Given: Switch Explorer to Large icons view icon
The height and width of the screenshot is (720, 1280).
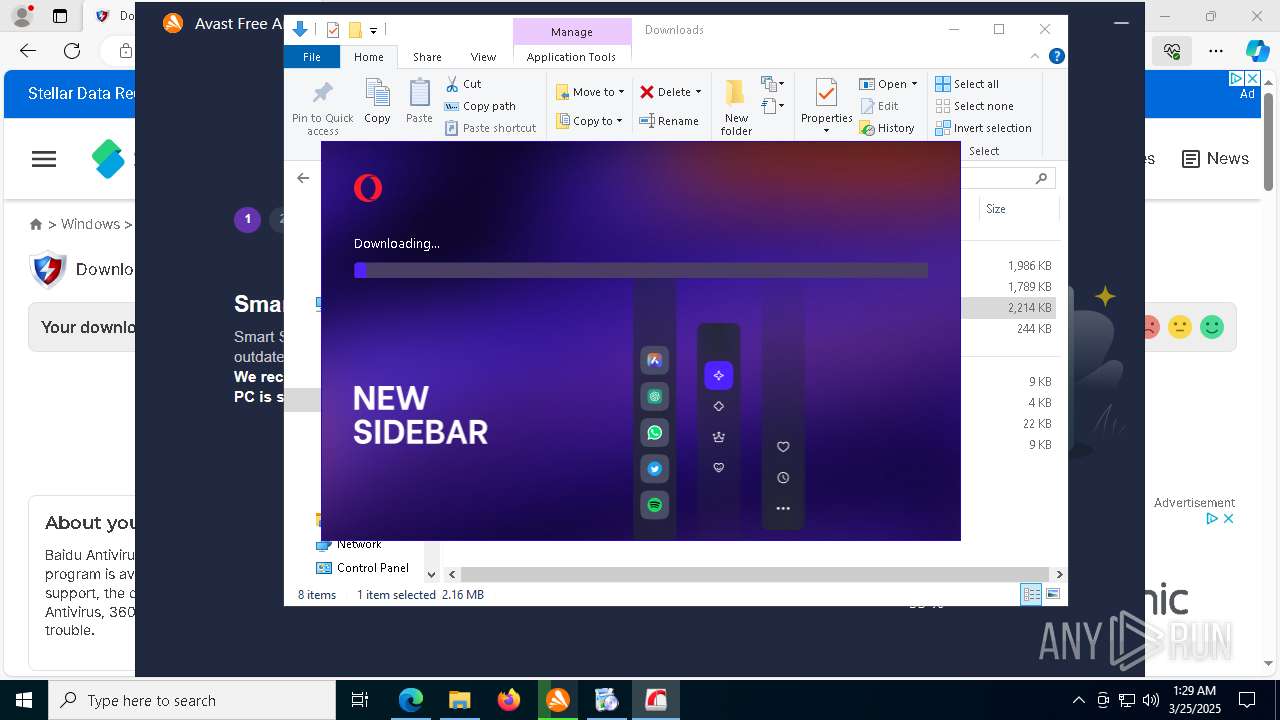Looking at the screenshot, I should [1053, 594].
